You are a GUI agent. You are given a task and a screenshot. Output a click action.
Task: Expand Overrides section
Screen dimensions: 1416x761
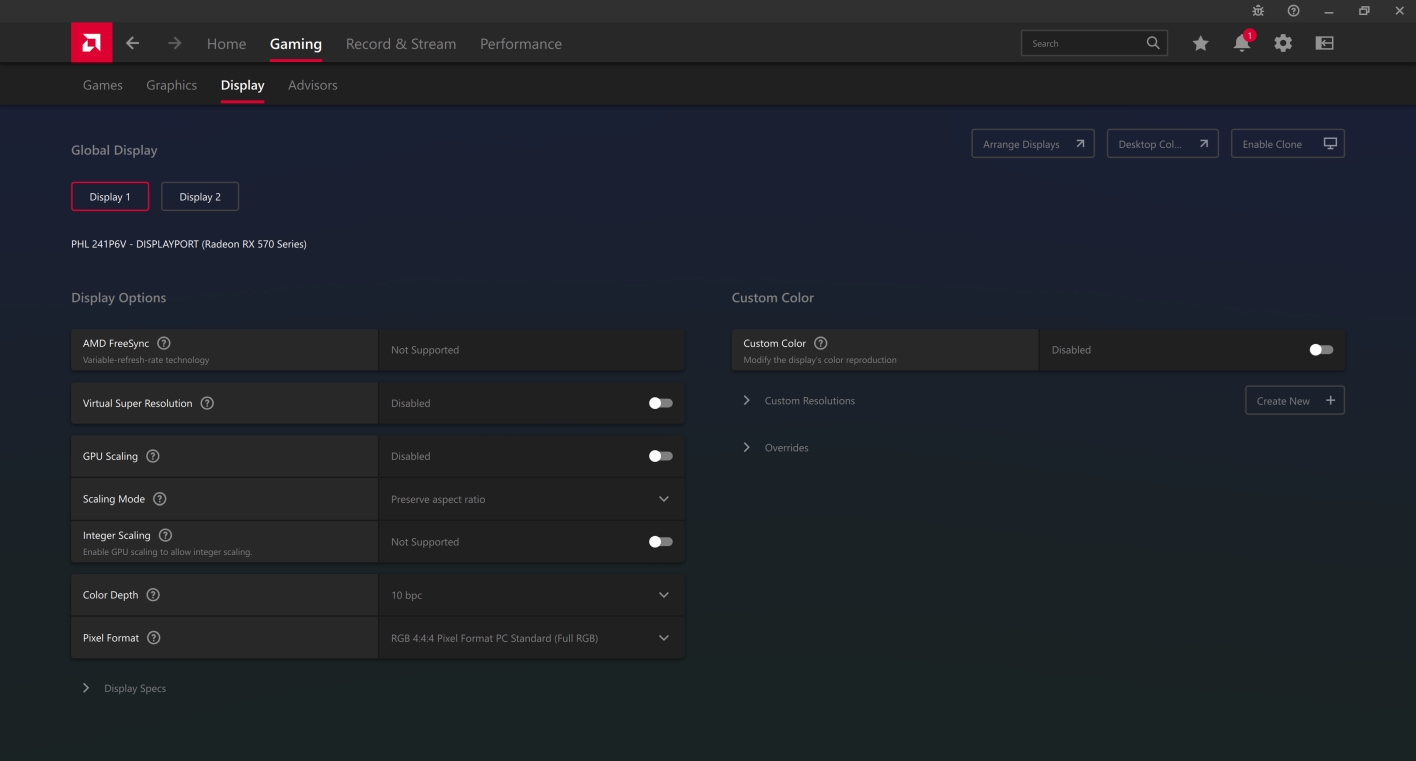point(776,448)
